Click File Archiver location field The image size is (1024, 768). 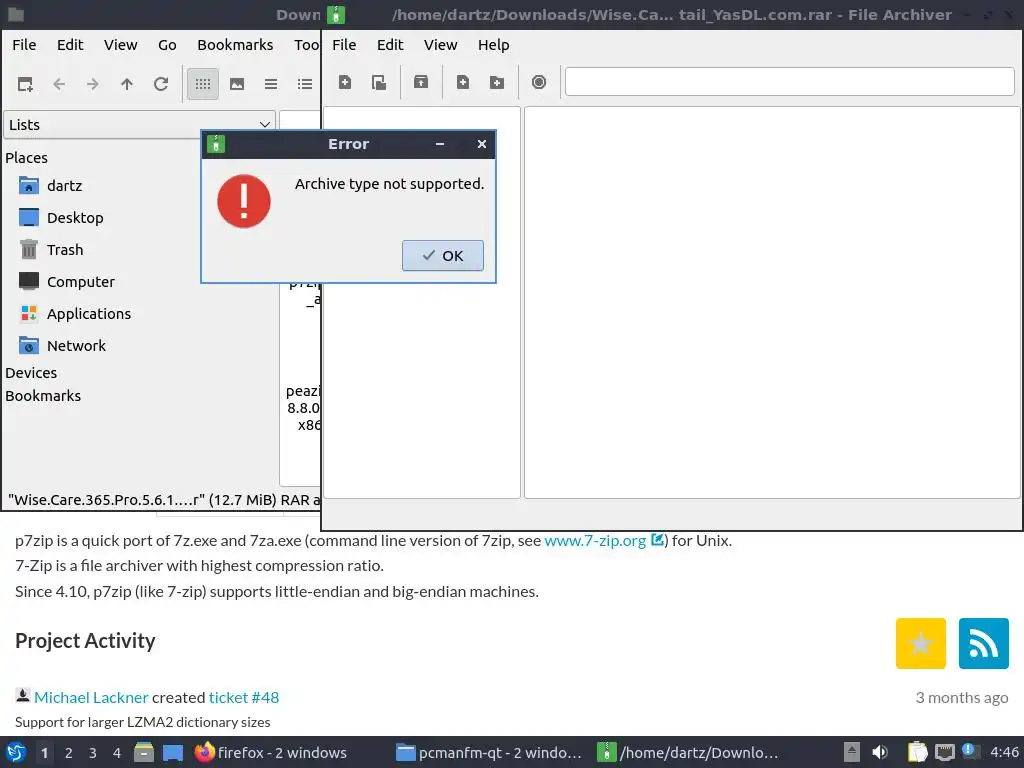click(x=789, y=82)
